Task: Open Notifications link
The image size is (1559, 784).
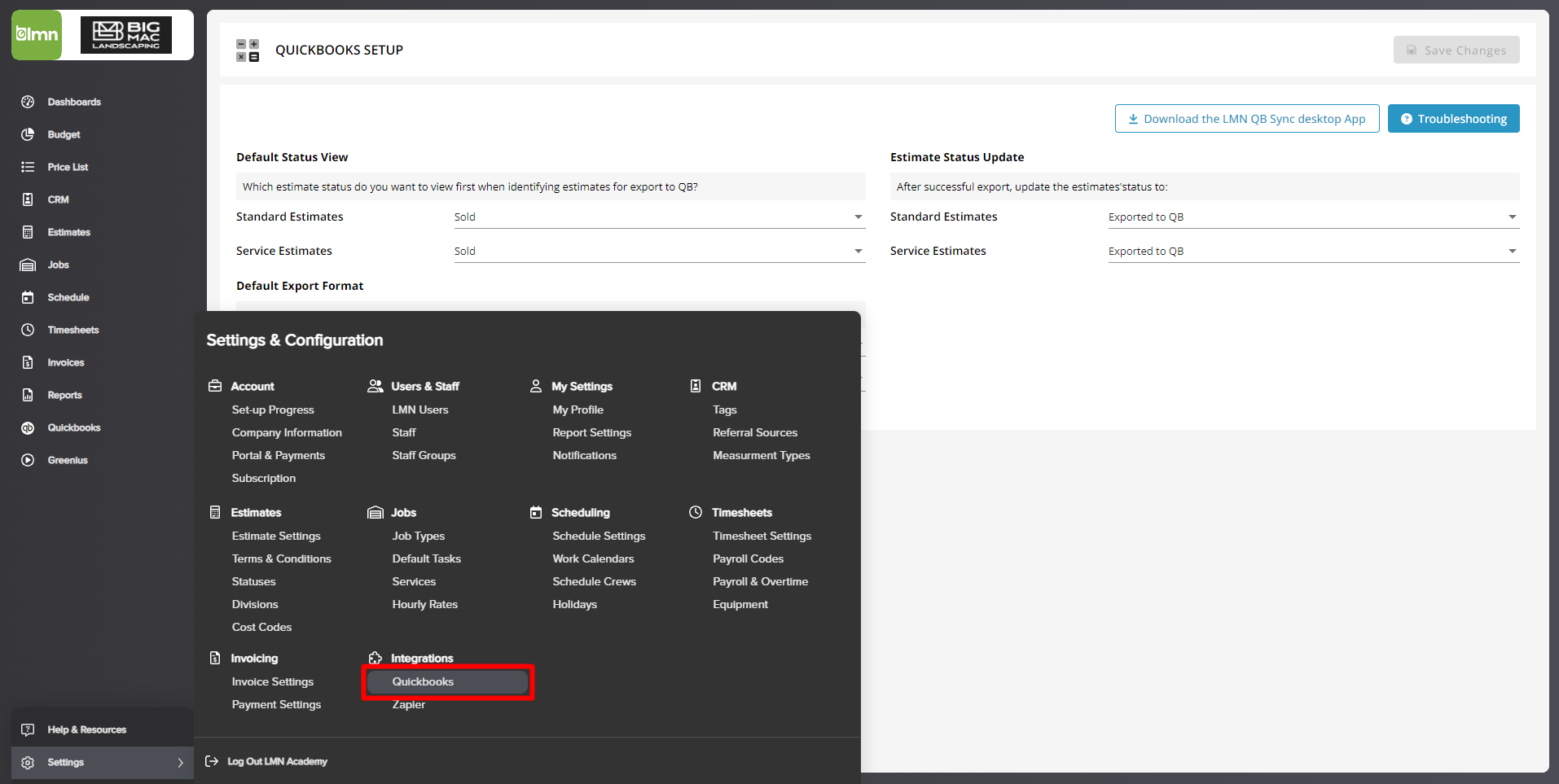Action: (585, 456)
